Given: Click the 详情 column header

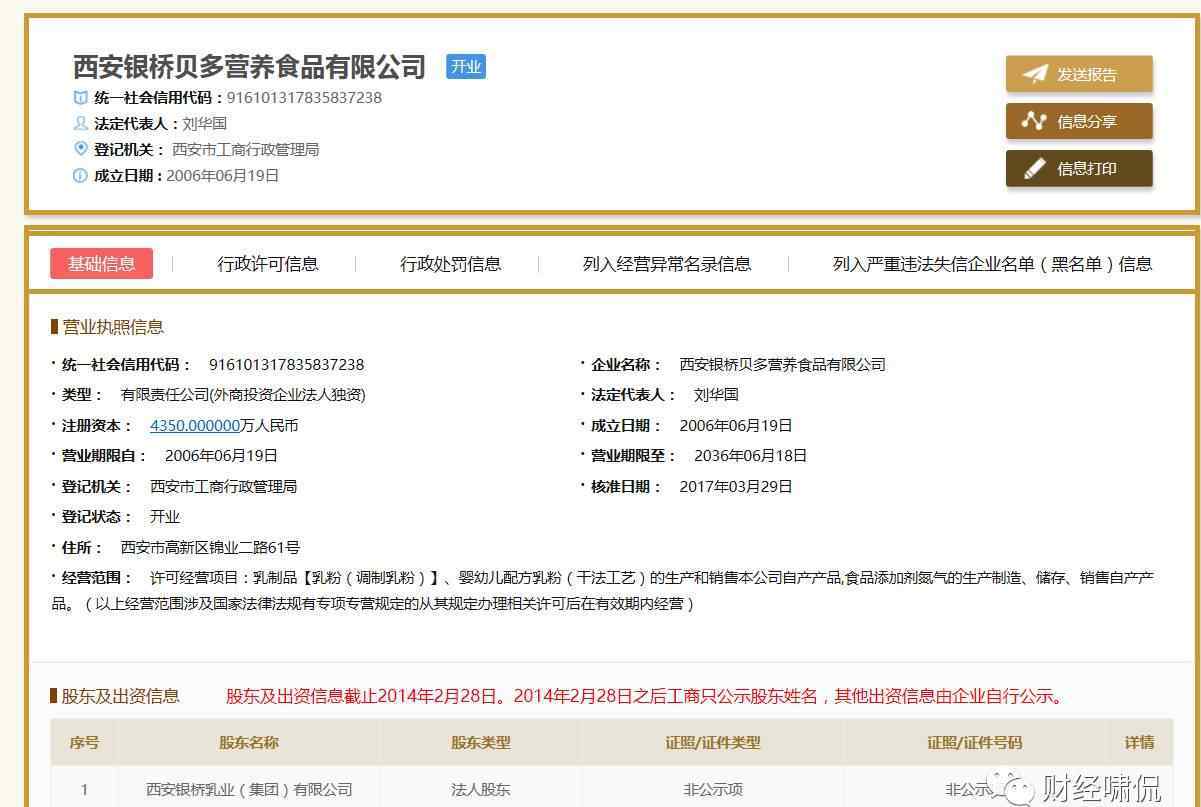Looking at the screenshot, I should coord(1139,743).
